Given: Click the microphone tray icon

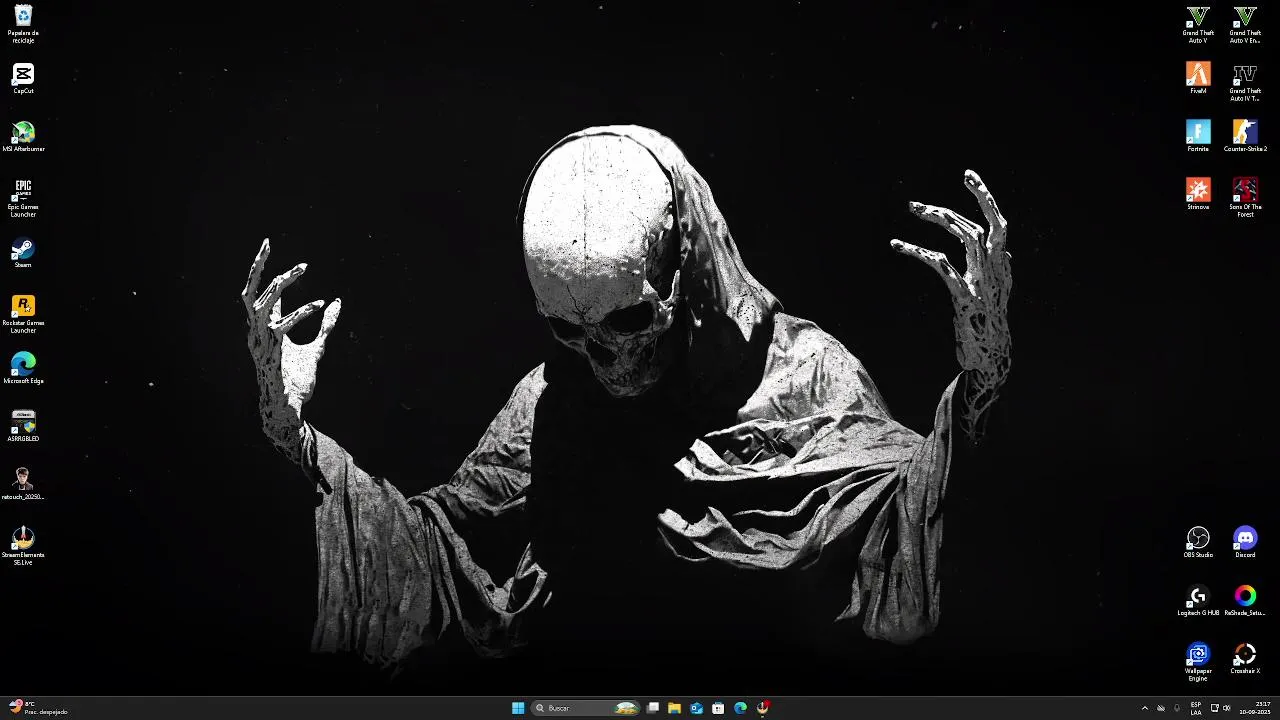Looking at the screenshot, I should (1176, 708).
